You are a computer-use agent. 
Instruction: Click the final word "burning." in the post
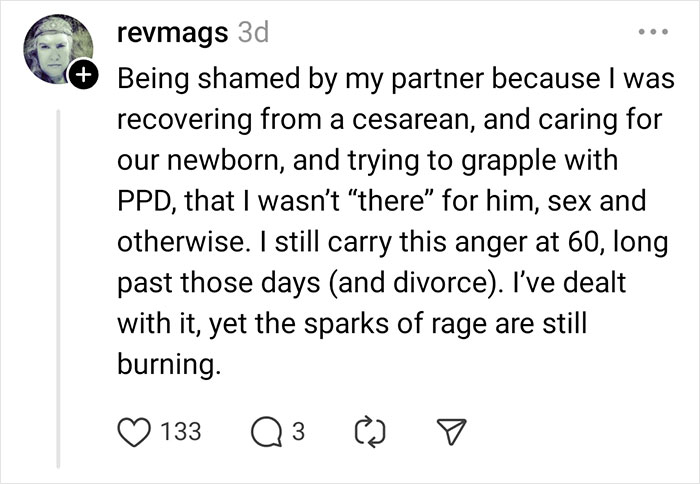click(167, 366)
